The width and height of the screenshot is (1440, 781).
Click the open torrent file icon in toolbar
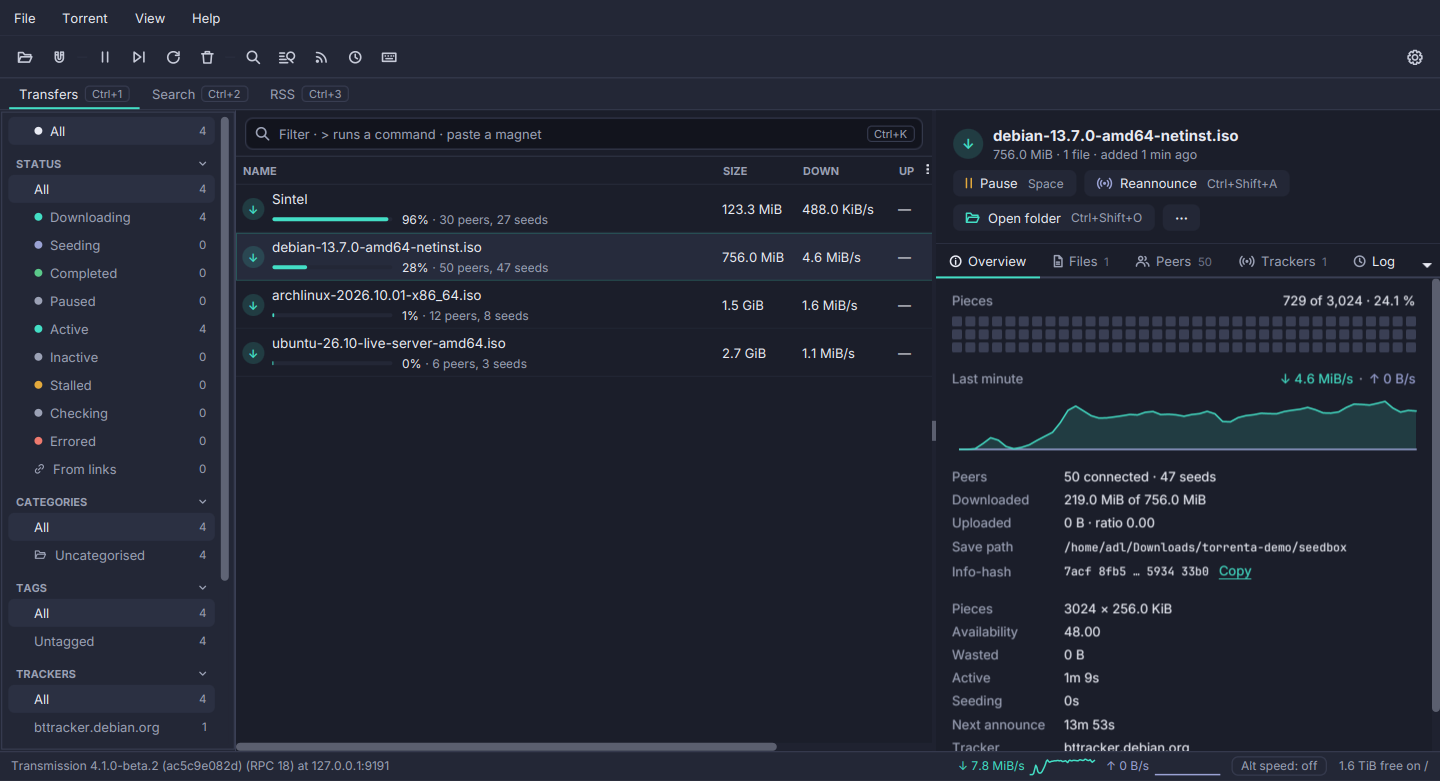point(25,58)
